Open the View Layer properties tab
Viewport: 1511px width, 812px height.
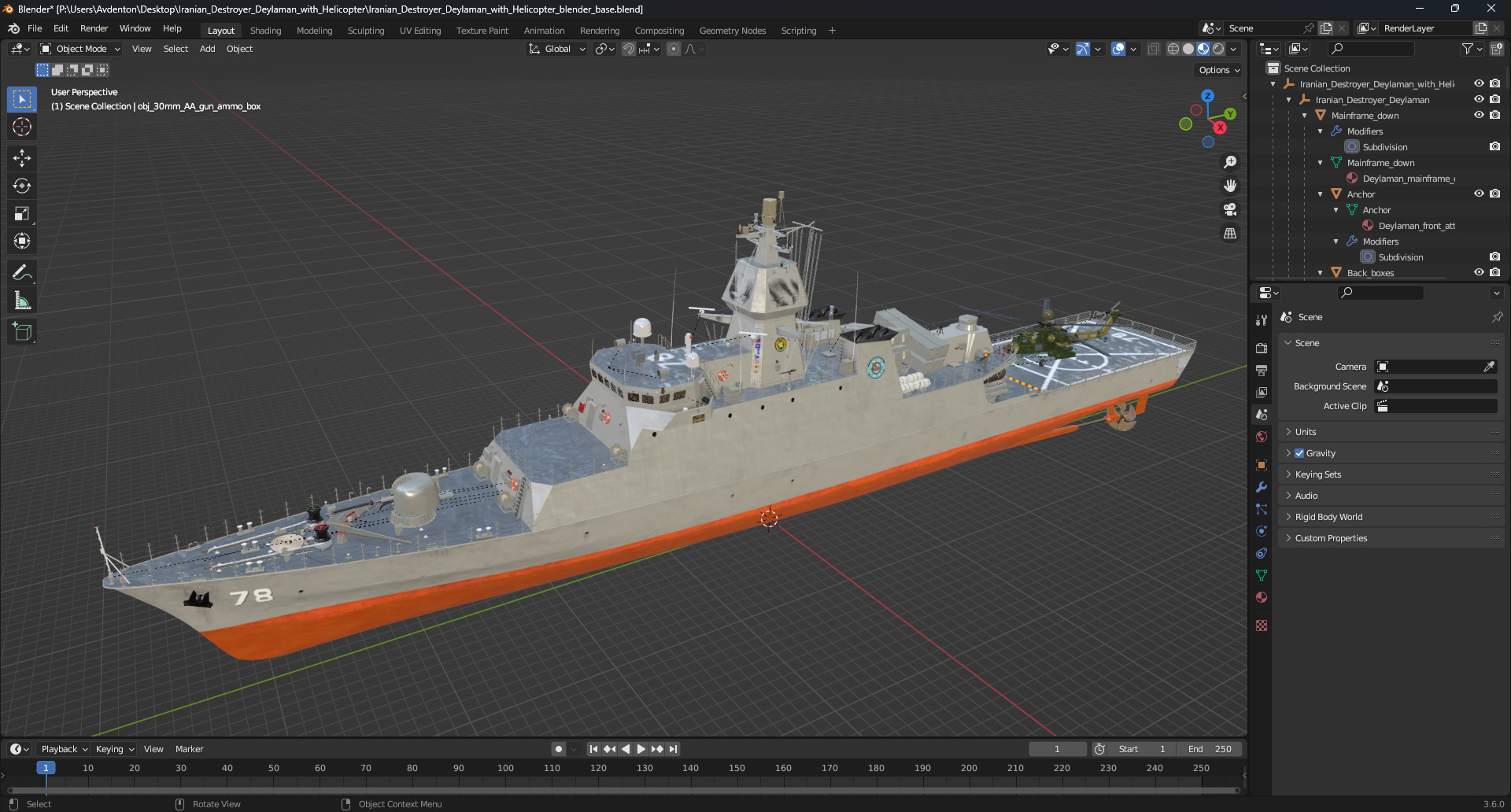pyautogui.click(x=1262, y=392)
